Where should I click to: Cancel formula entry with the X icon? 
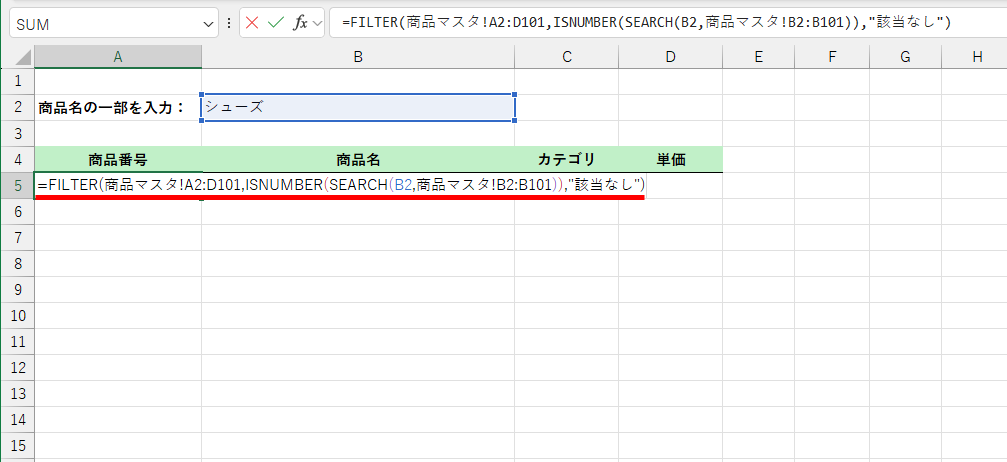coord(252,23)
